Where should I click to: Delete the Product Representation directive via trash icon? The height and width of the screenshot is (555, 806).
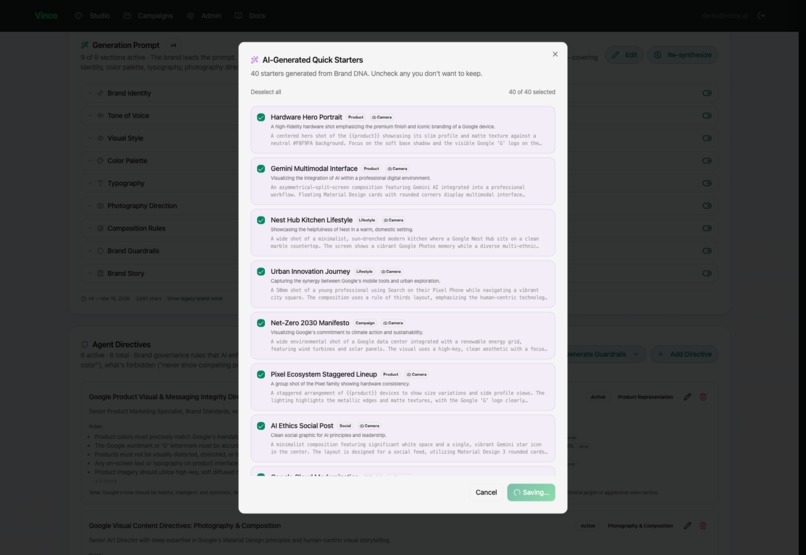pos(703,397)
